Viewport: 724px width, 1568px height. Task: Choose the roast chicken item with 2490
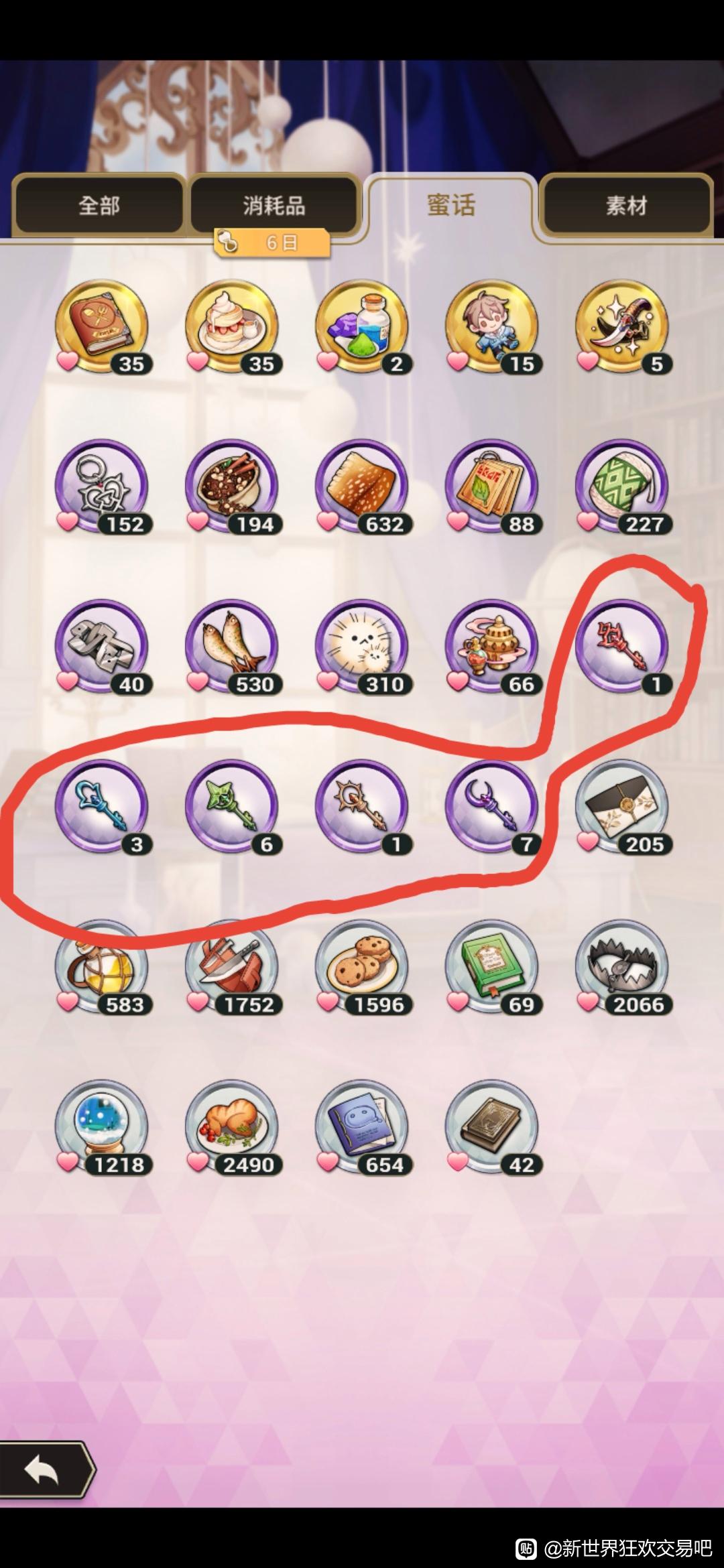[232, 1126]
